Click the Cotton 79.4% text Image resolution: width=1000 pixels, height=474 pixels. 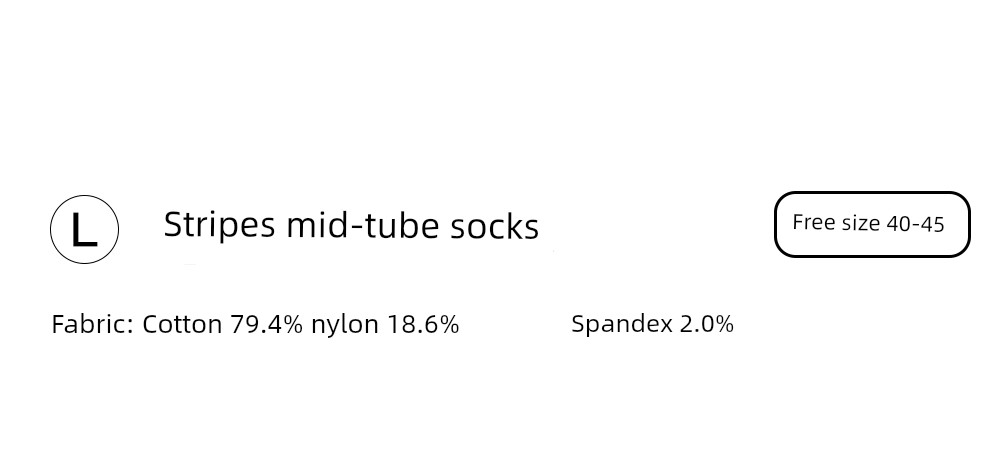point(223,324)
